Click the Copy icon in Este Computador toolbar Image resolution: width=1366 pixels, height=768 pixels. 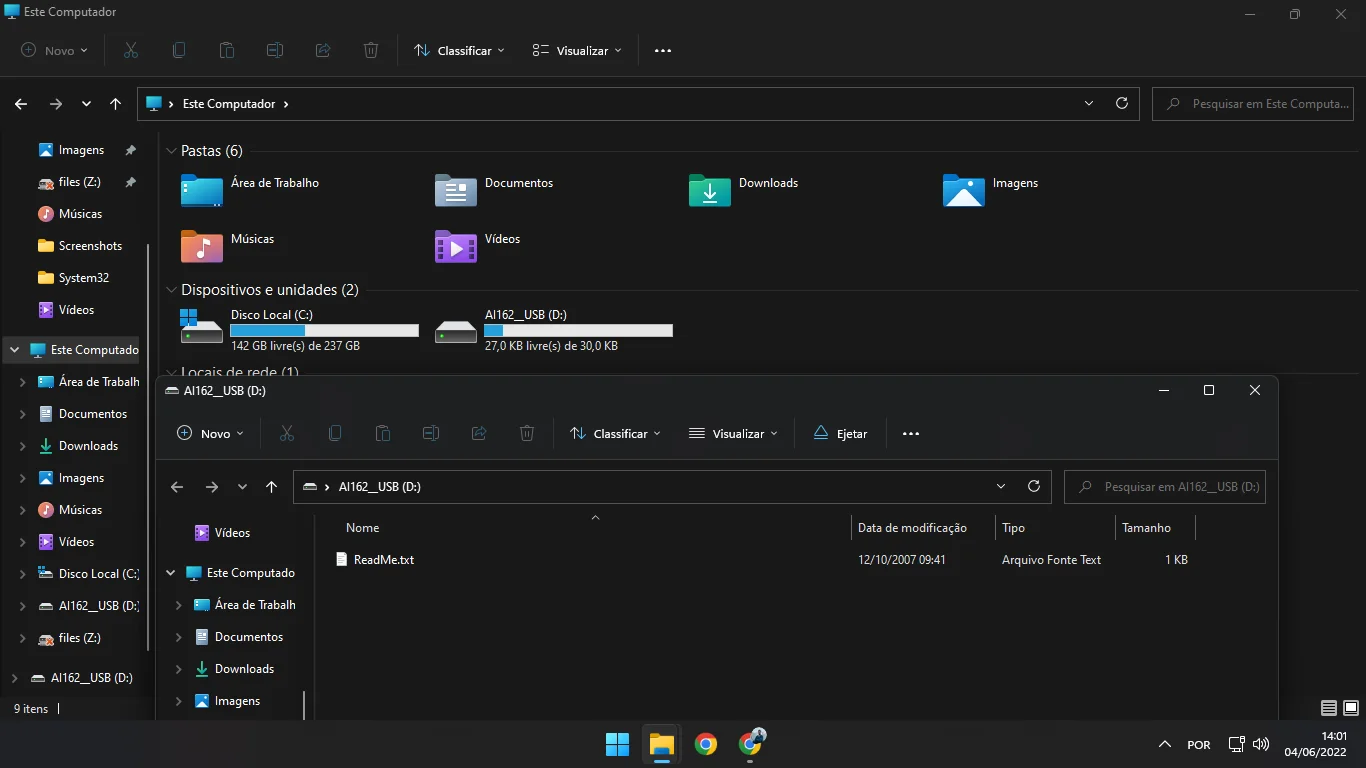[x=179, y=50]
